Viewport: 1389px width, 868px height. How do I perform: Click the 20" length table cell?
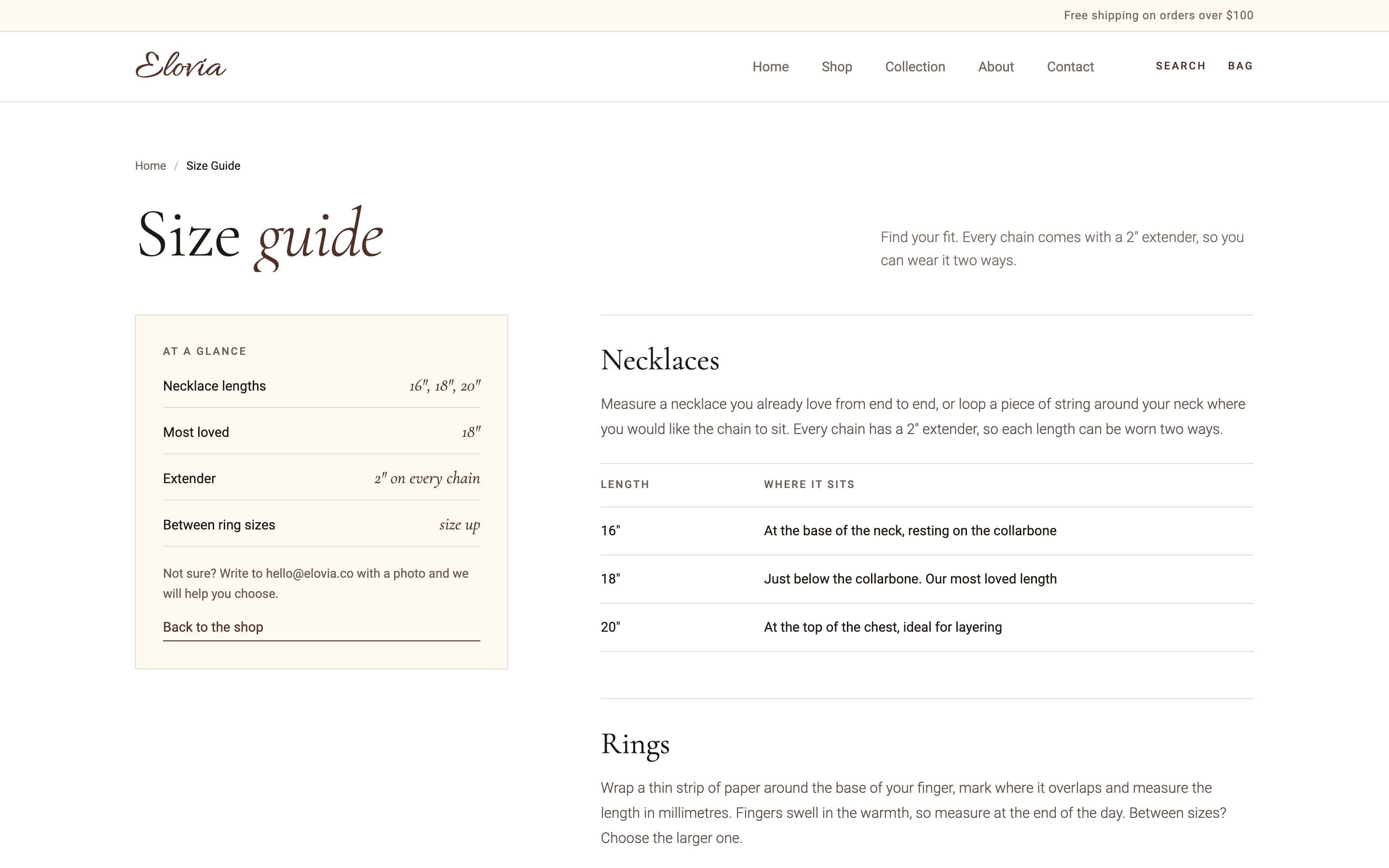coord(610,627)
